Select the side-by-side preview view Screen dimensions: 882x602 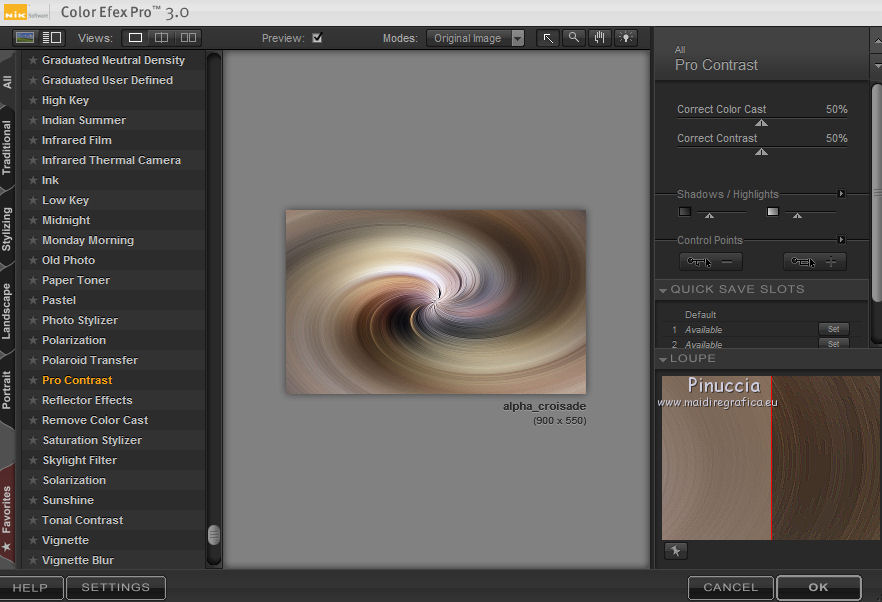[188, 38]
